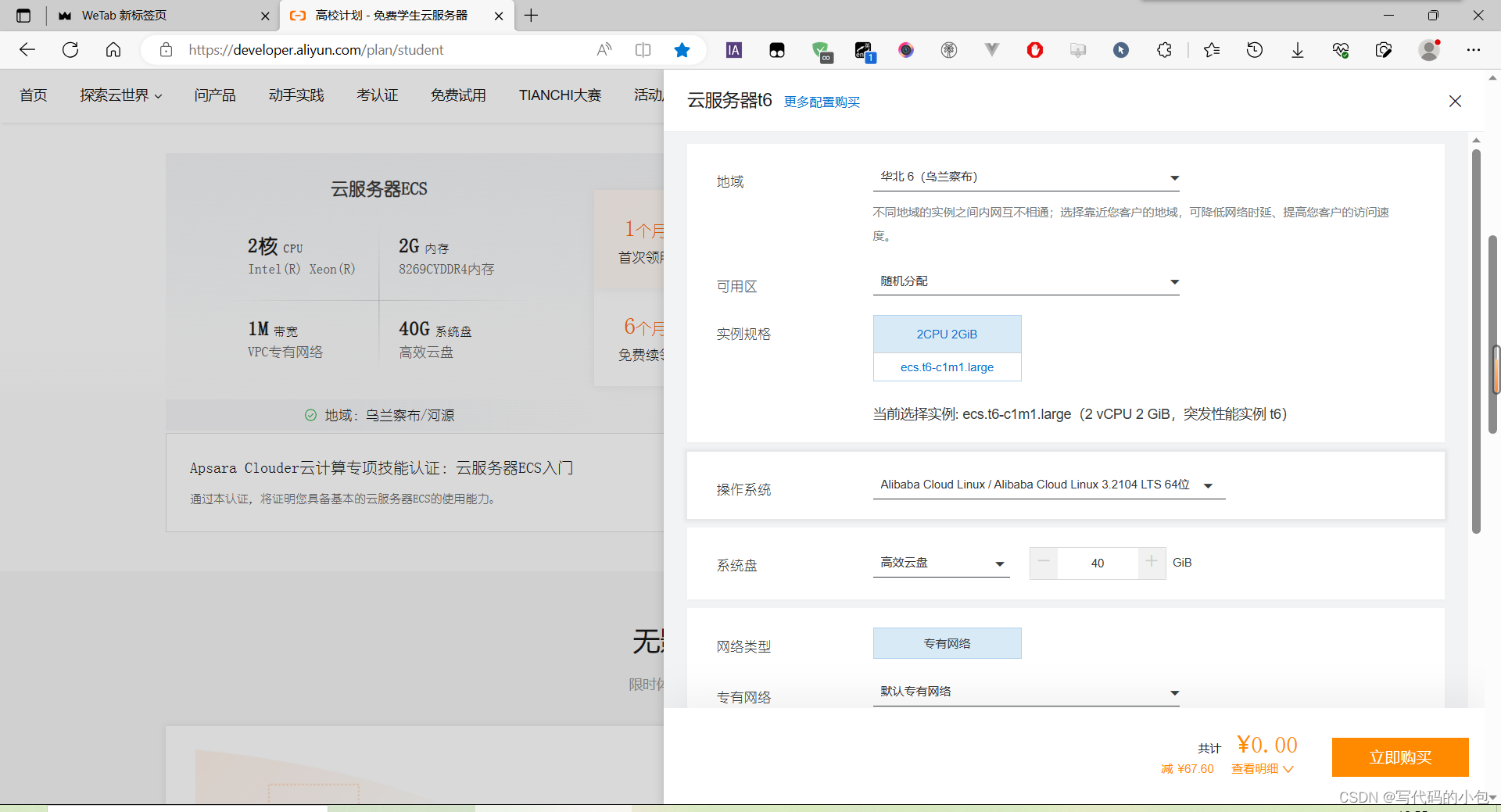Expand the 可用区 availability zone dropdown

[1026, 281]
